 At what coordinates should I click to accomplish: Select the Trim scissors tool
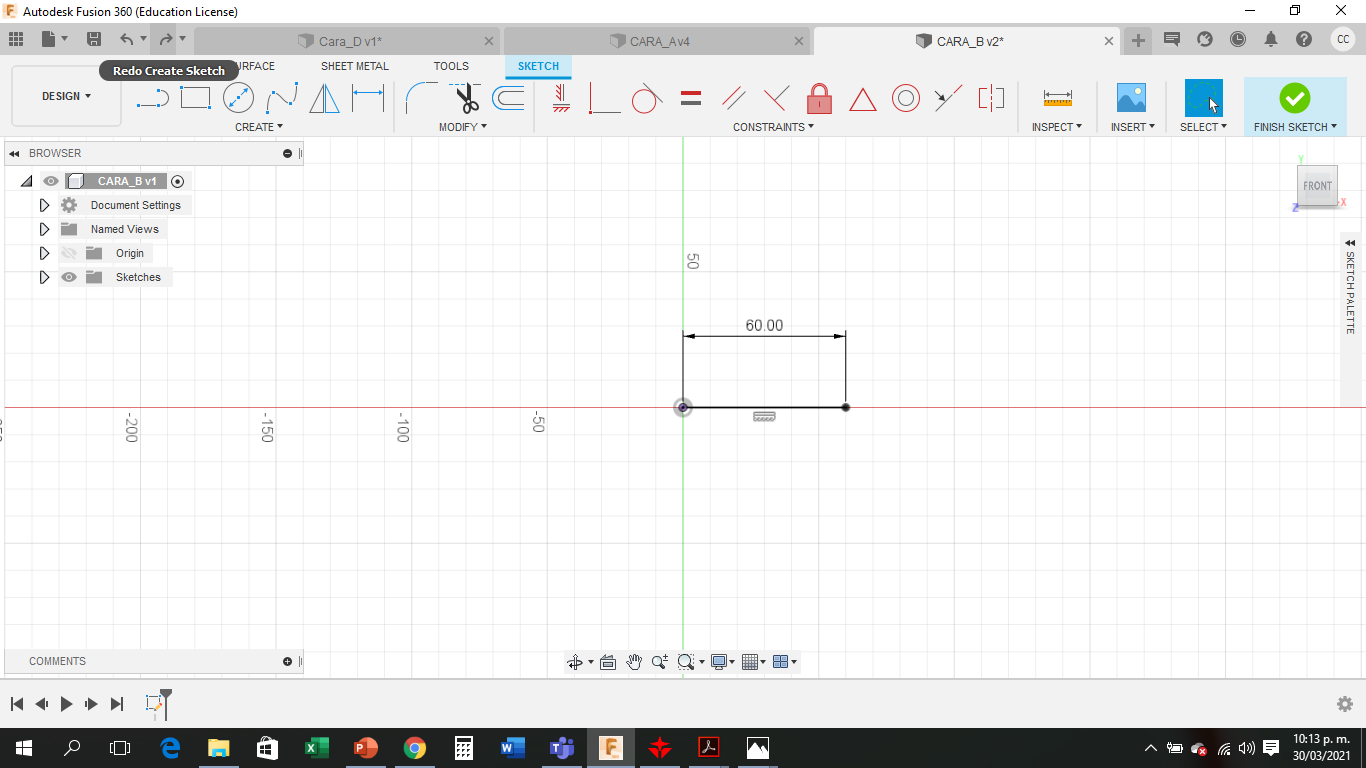(465, 98)
